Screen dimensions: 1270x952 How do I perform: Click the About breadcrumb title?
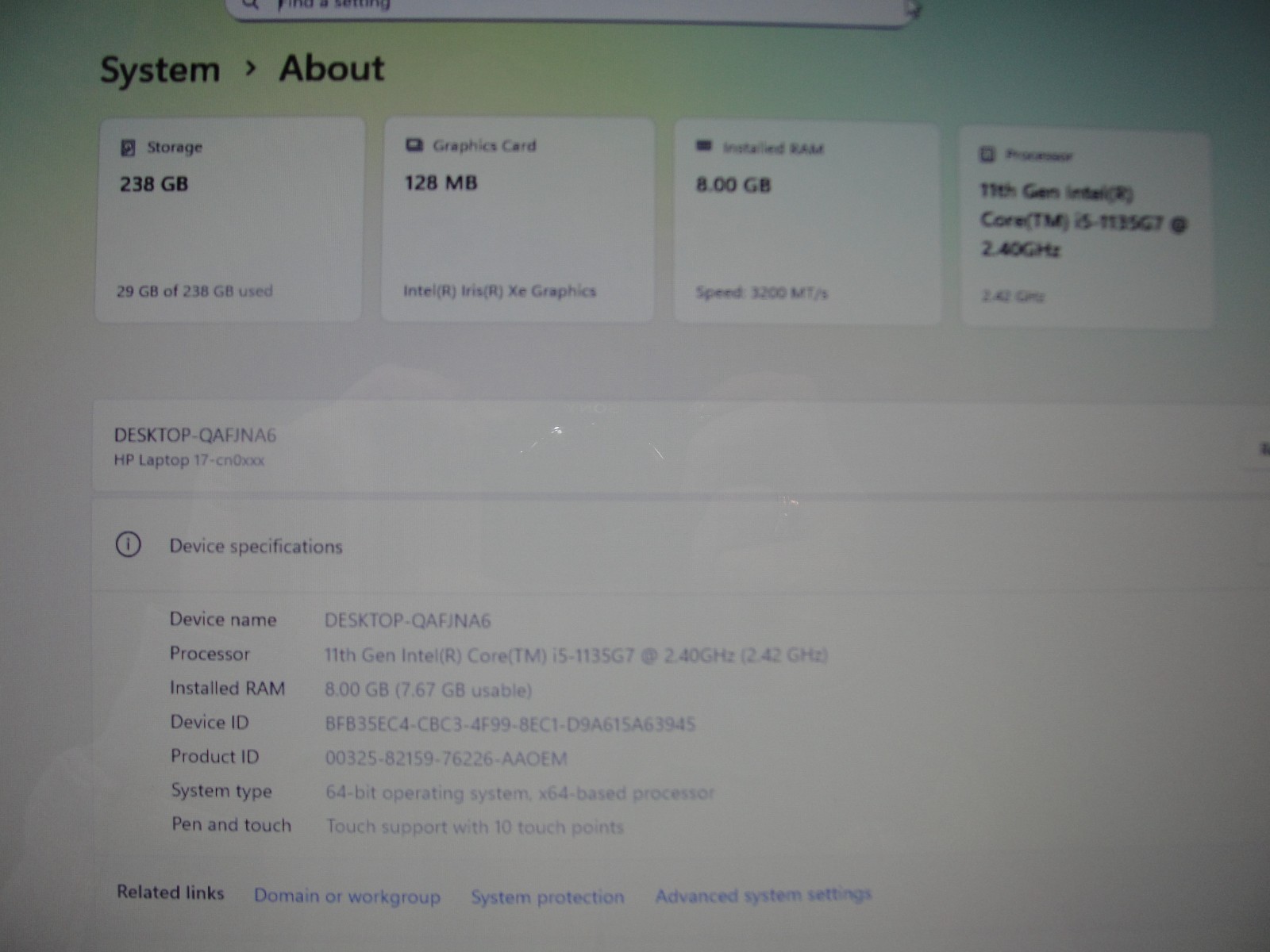[x=332, y=68]
